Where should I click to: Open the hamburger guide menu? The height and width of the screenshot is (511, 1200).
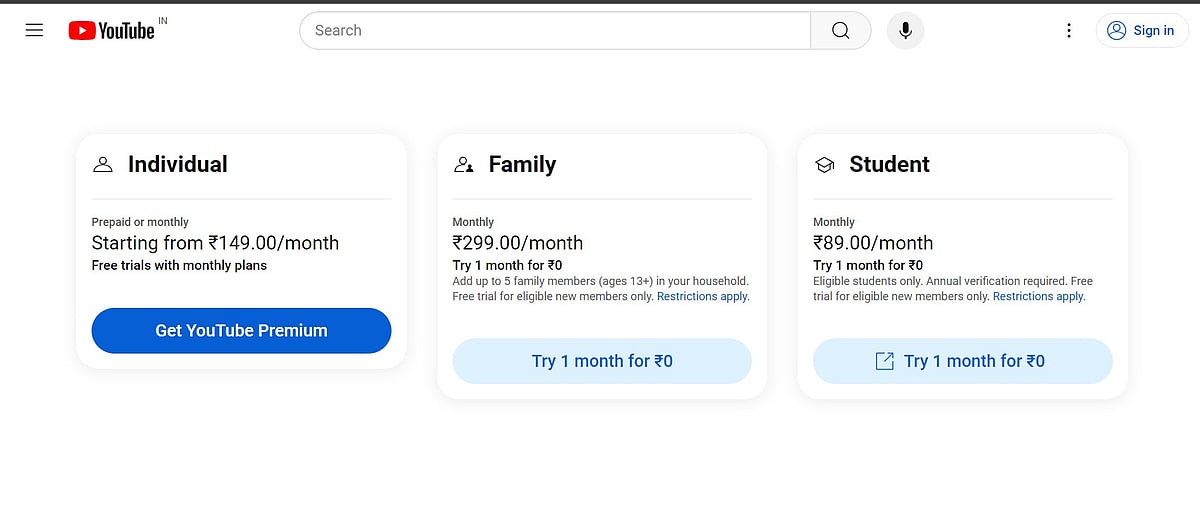point(34,30)
